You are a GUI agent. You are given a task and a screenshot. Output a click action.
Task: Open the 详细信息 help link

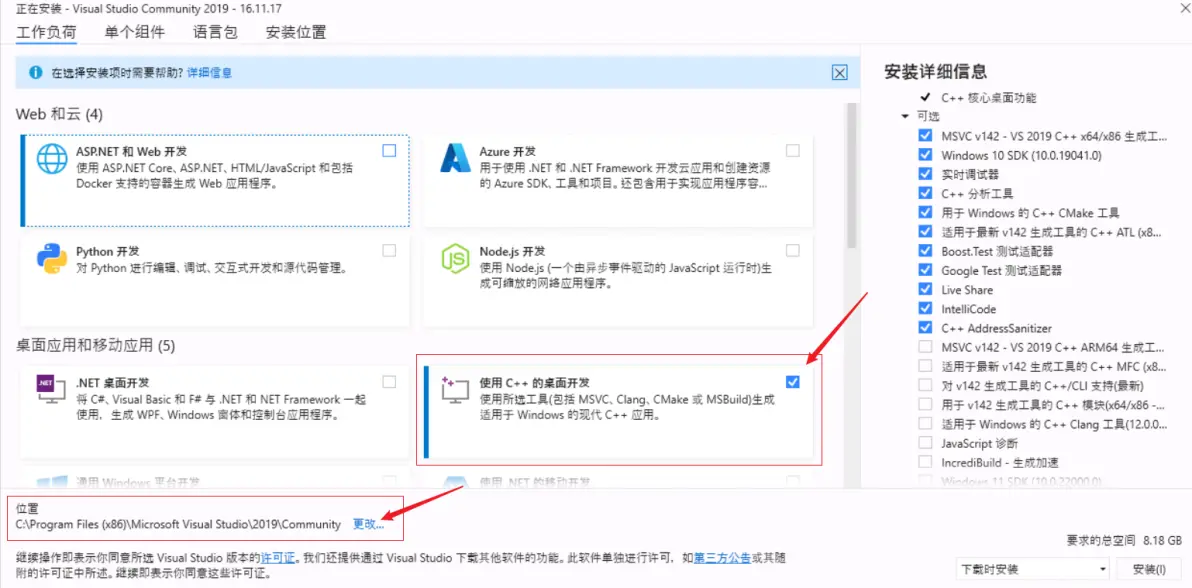209,73
